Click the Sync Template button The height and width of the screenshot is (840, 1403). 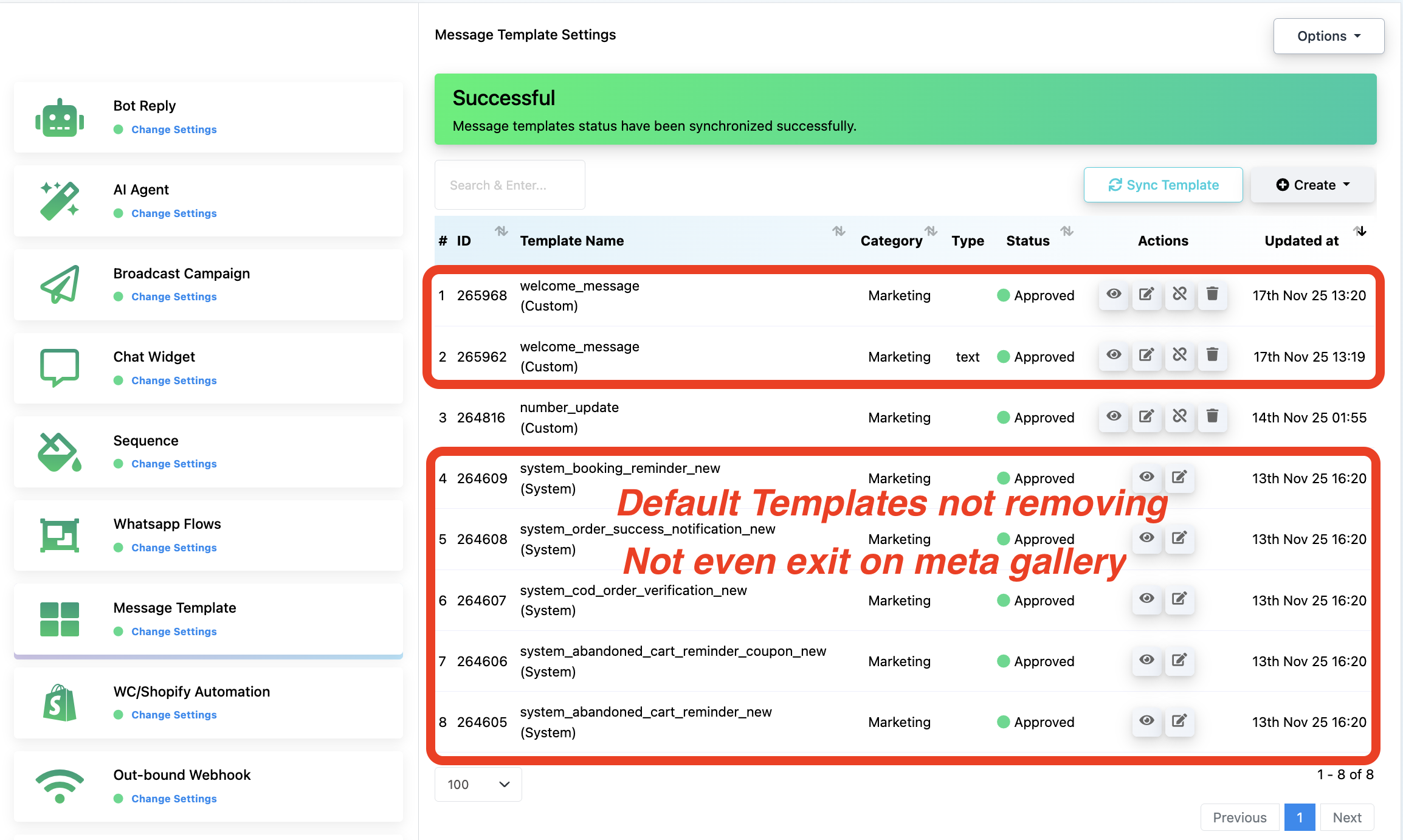[x=1163, y=185]
